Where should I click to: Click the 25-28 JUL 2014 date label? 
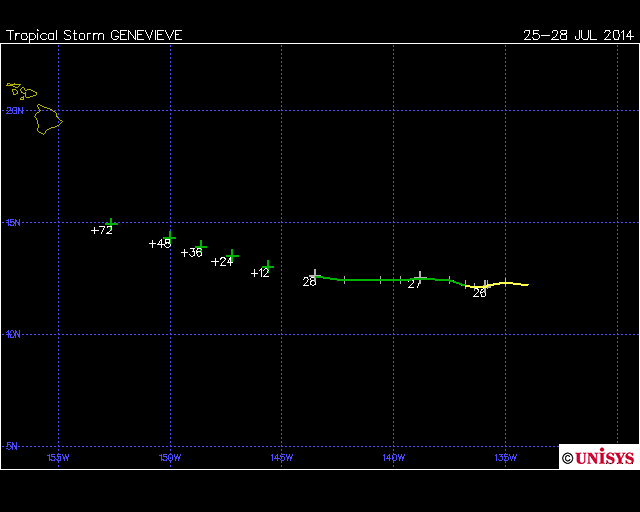578,35
